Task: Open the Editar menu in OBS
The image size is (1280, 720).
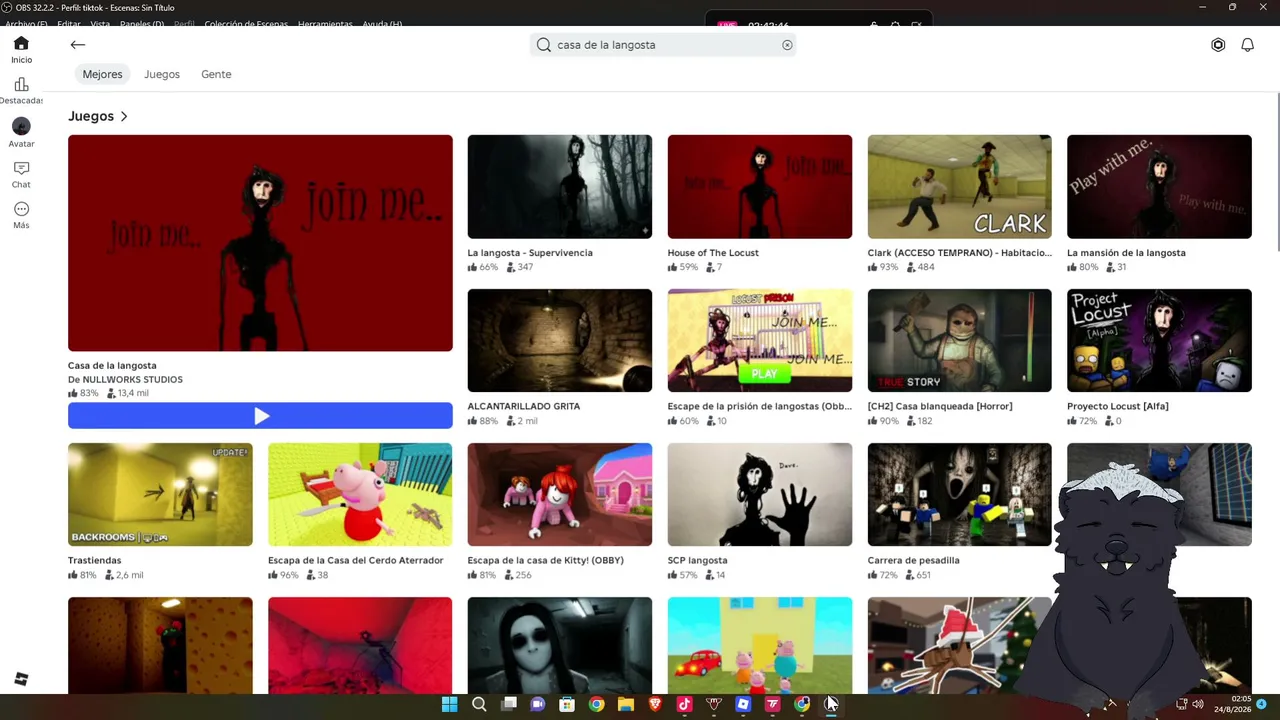Action: click(x=69, y=24)
